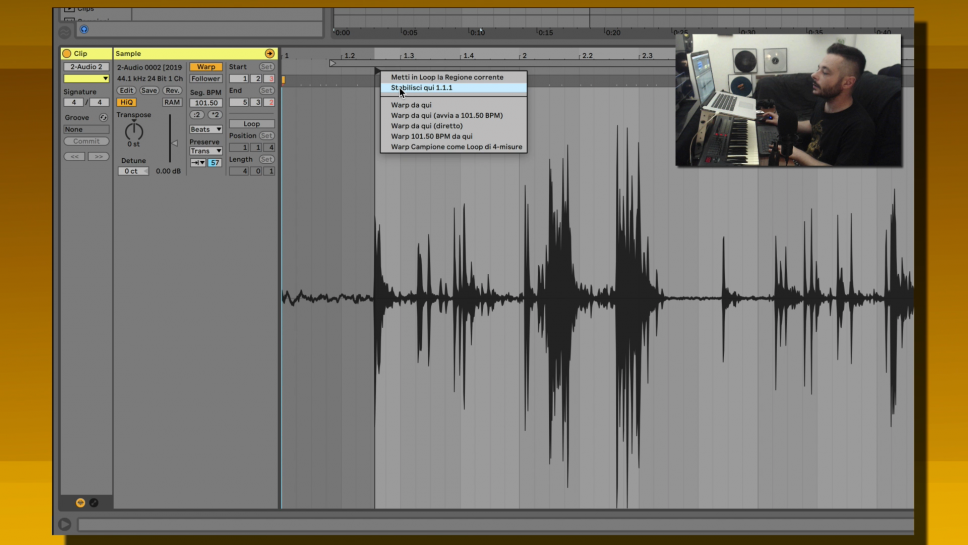This screenshot has width=968, height=545.
Task: Open the Beats warp mode dropdown
Action: click(x=205, y=129)
